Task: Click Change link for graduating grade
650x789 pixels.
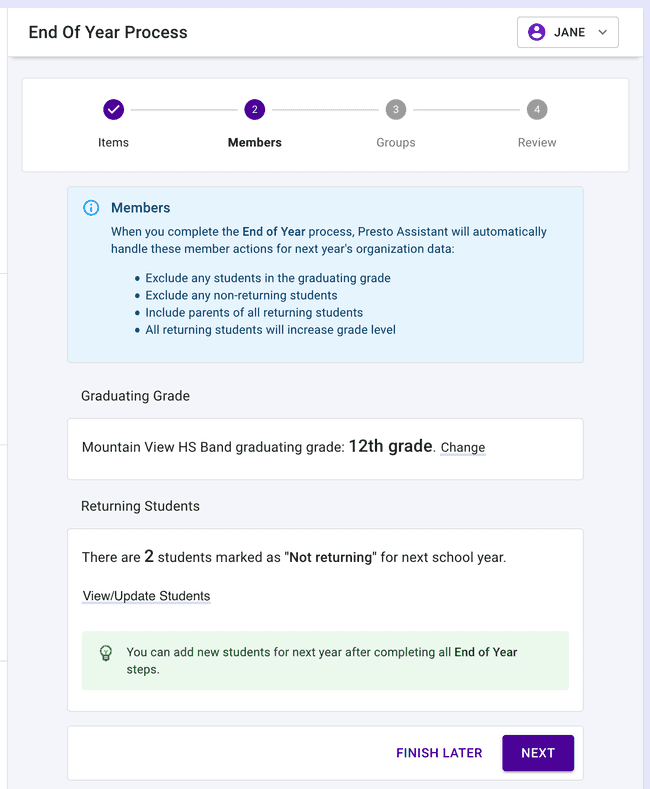Action: click(x=463, y=448)
